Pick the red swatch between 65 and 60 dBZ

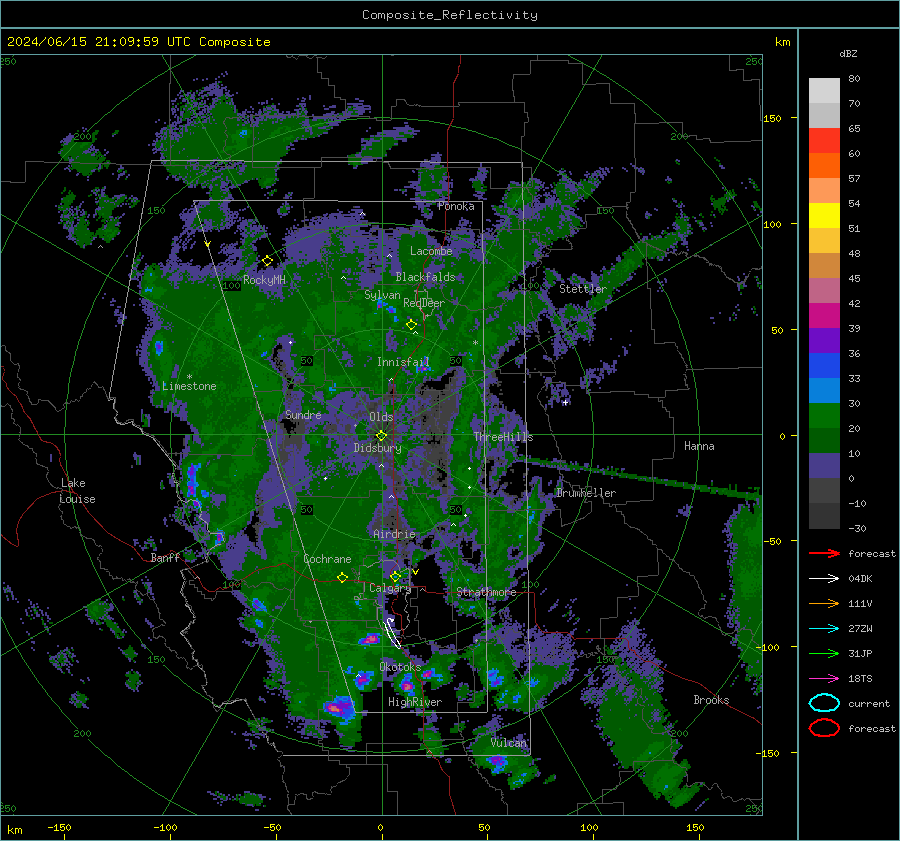[x=824, y=140]
